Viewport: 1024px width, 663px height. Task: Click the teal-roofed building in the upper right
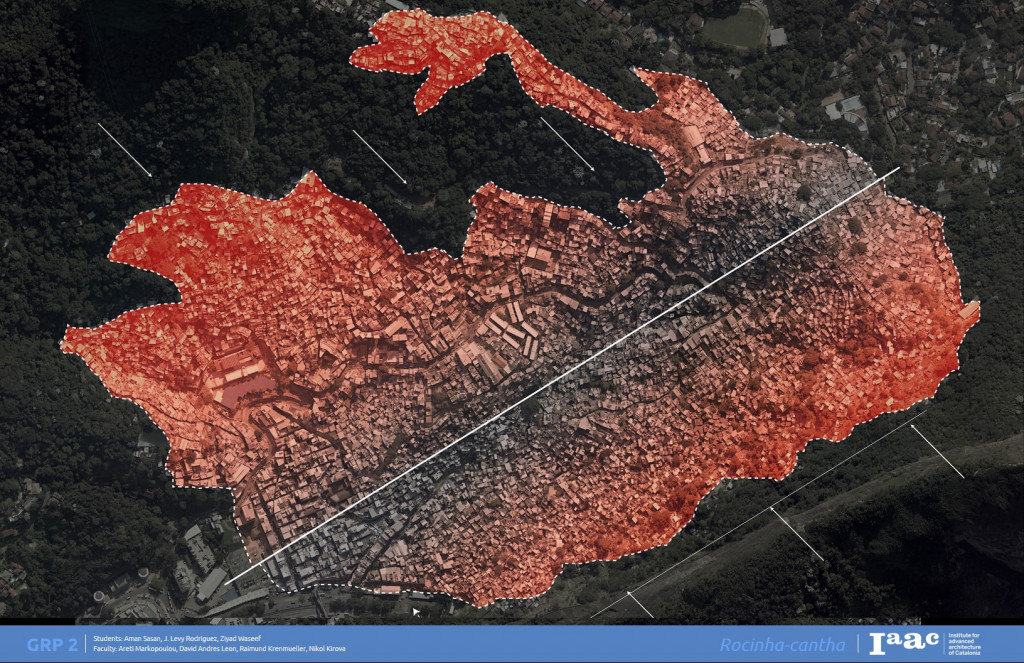tap(851, 104)
